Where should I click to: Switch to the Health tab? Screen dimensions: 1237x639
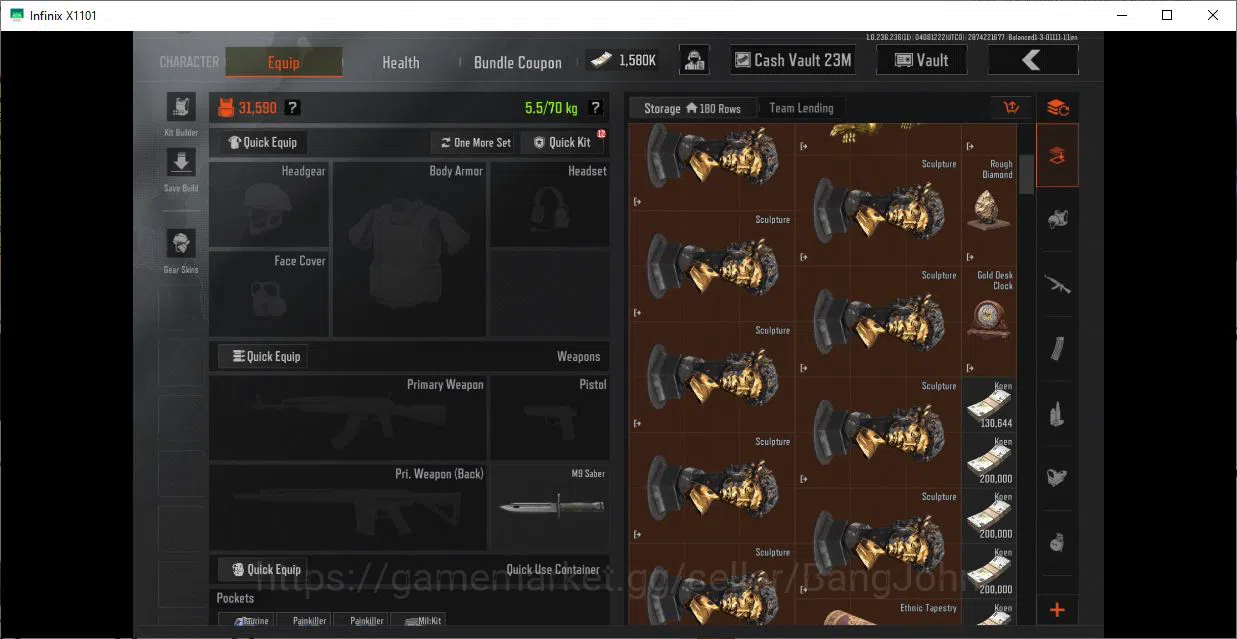(x=401, y=62)
